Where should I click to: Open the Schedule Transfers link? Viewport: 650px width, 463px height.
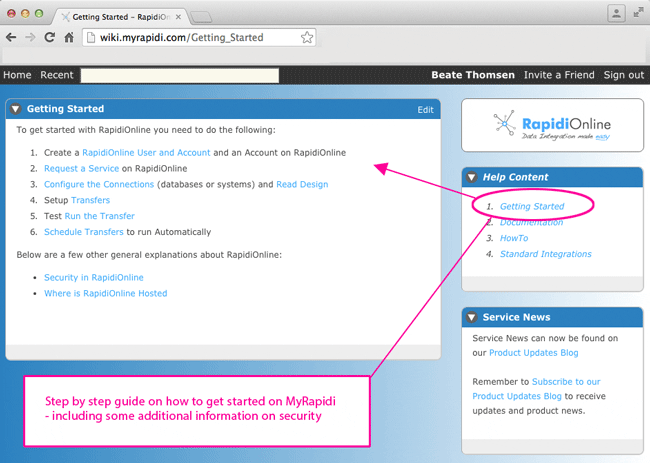pos(84,232)
